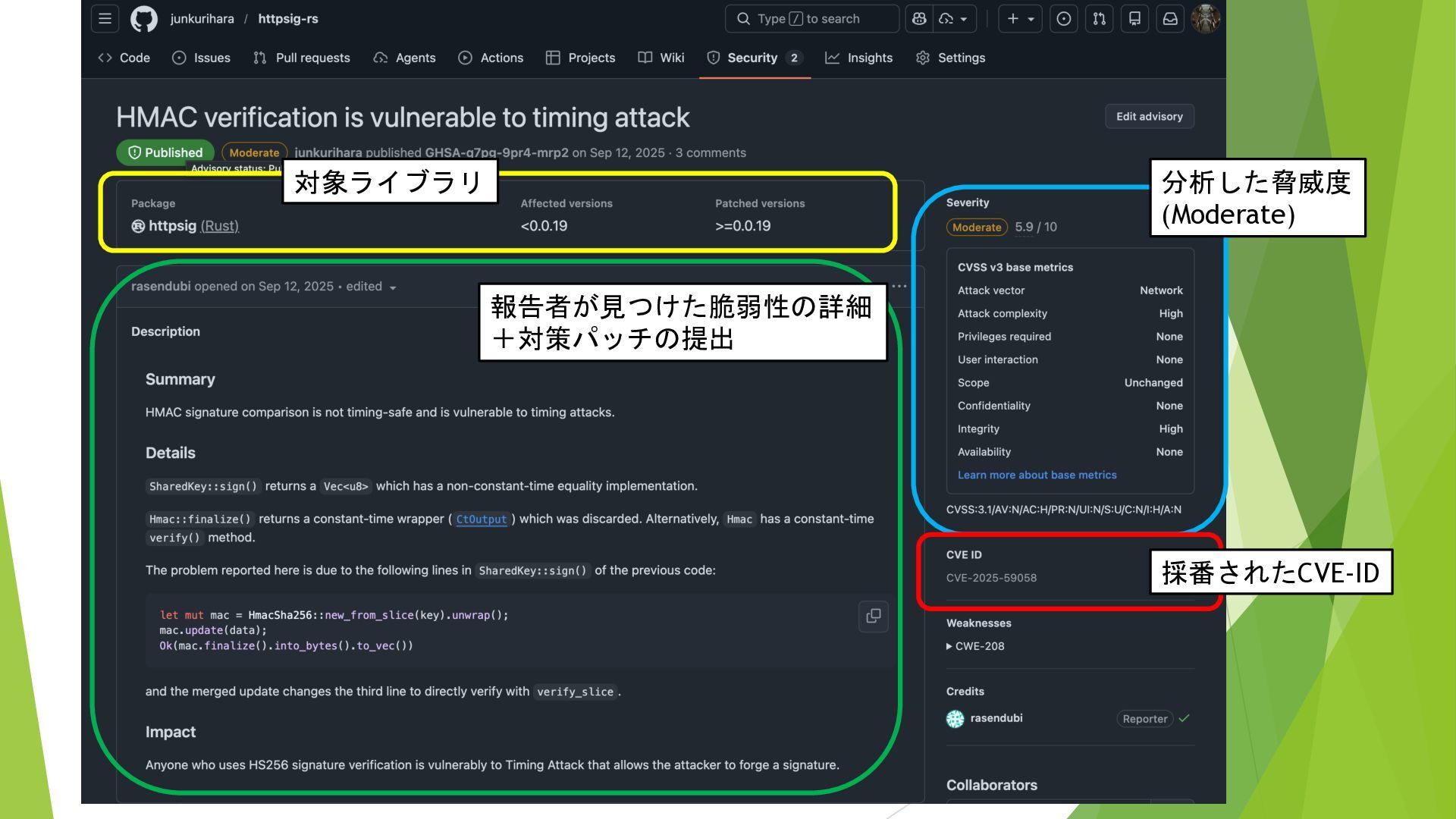Open the user avatar menu
Screen dimensions: 1456x819
[1205, 18]
